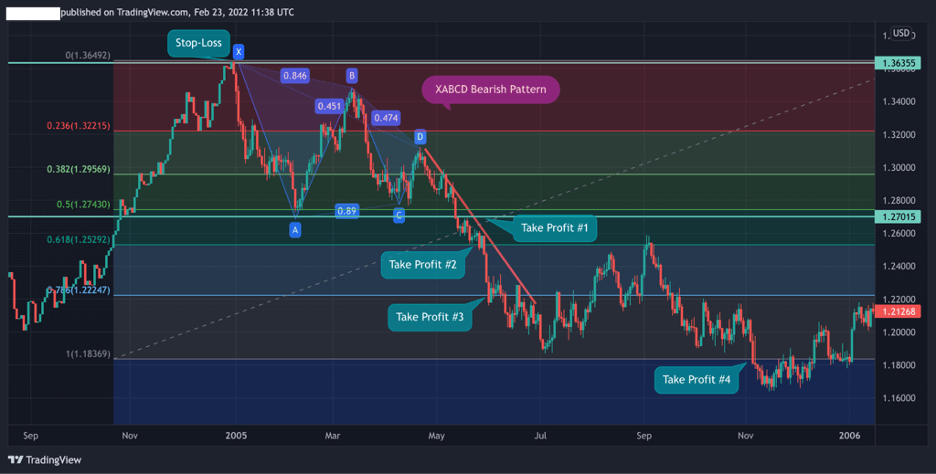Click the Sep label following Jul

coord(644,436)
